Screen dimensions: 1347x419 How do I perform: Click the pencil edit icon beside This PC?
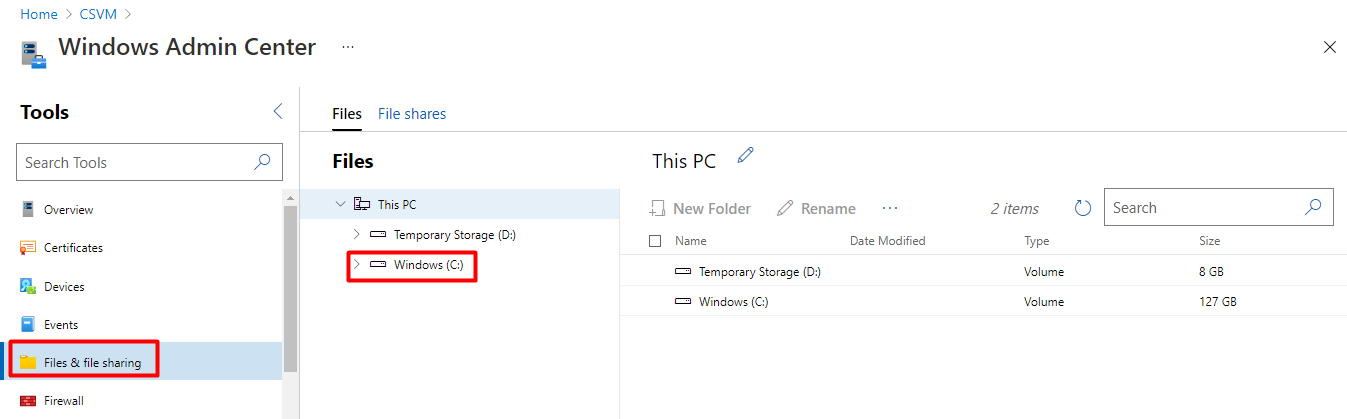click(x=745, y=155)
